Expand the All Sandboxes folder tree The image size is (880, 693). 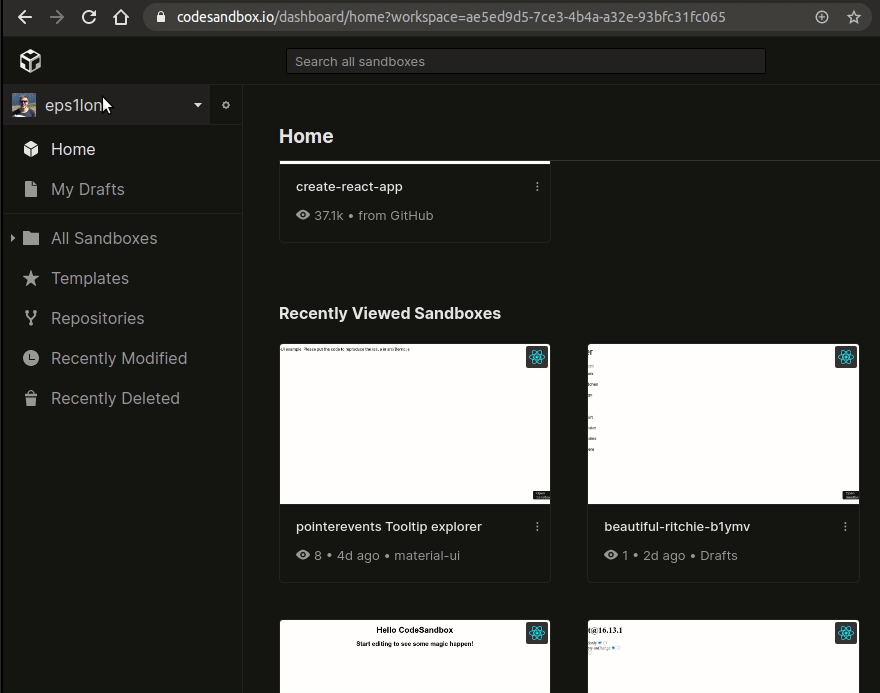point(12,238)
